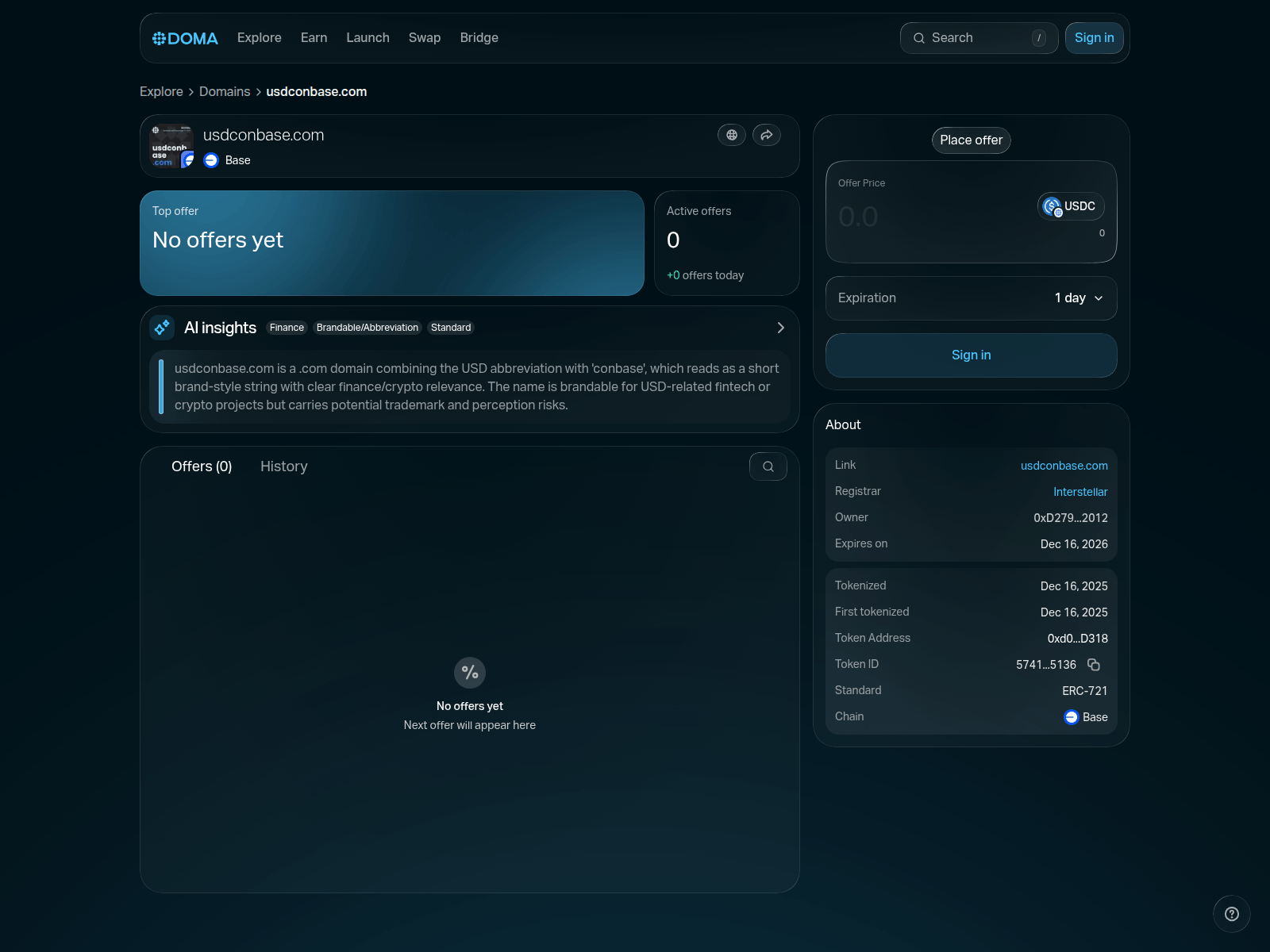Screen dimensions: 1270x952
Task: Open the Interstellar registrar link
Action: (x=1080, y=492)
